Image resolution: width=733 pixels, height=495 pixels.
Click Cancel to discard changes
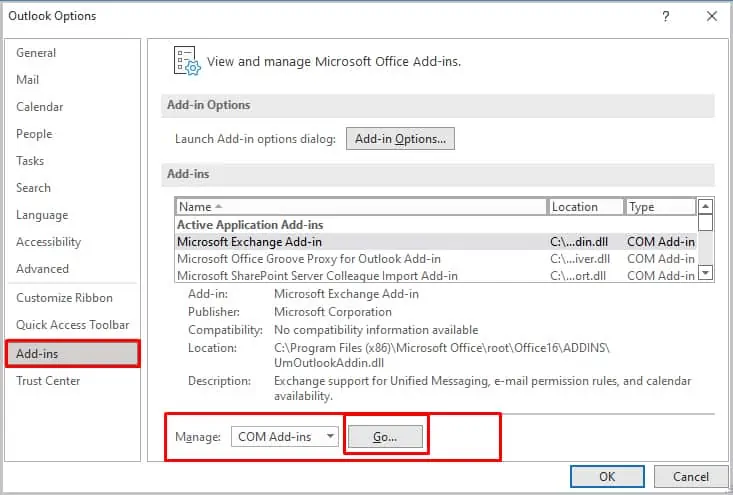pyautogui.click(x=690, y=476)
